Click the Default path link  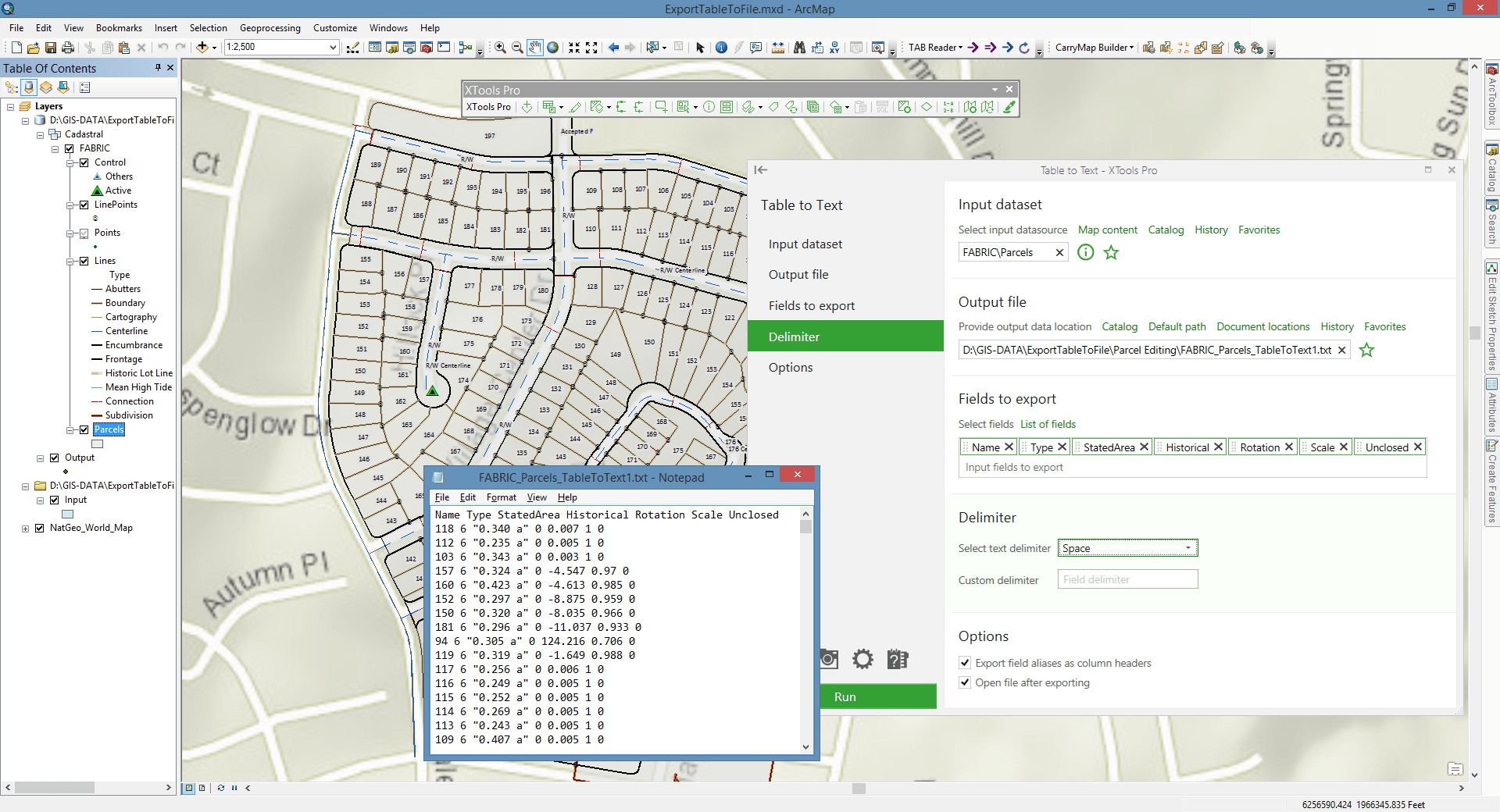click(x=1177, y=327)
